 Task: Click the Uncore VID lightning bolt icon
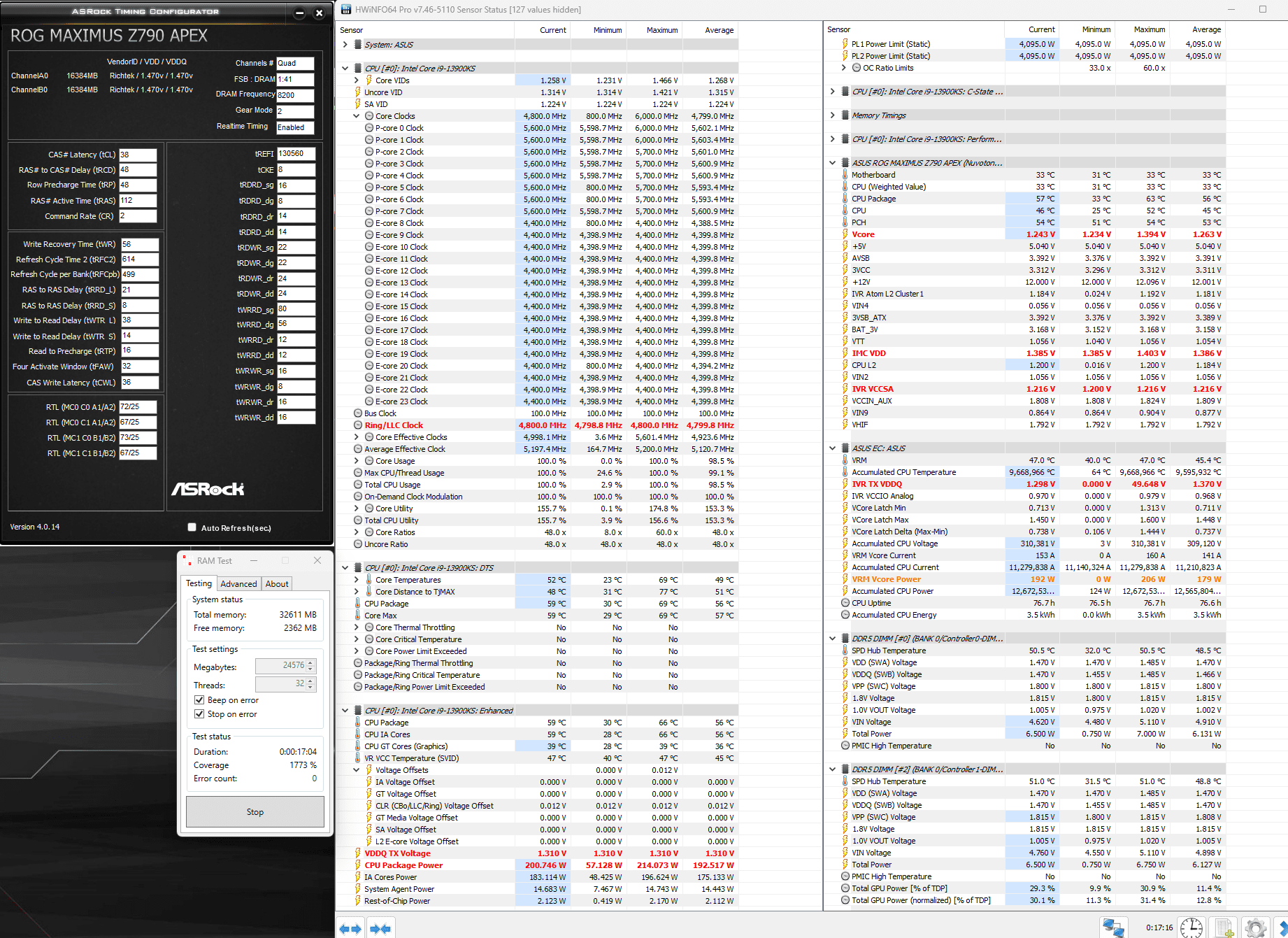click(x=358, y=92)
